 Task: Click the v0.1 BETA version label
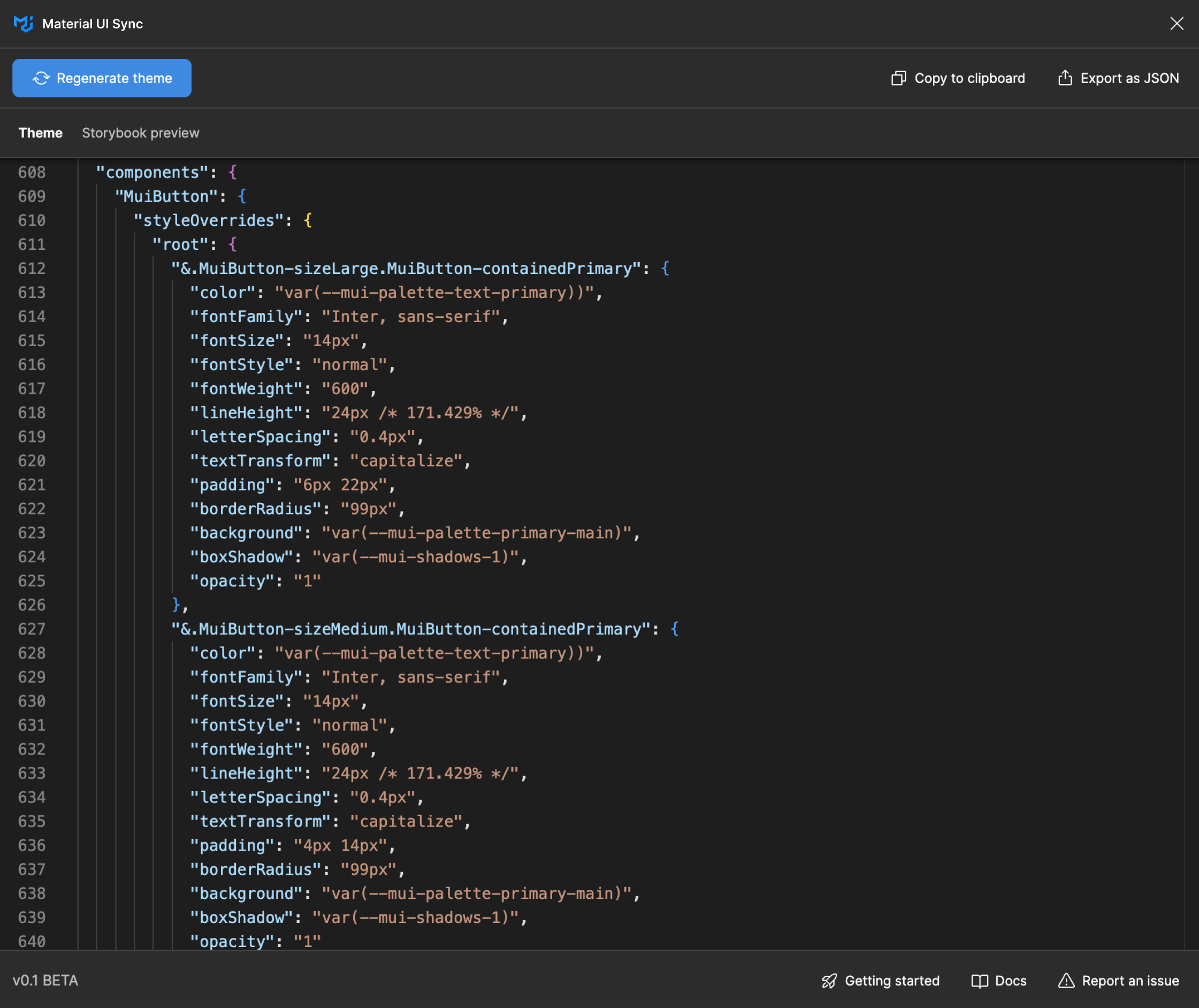coord(45,980)
